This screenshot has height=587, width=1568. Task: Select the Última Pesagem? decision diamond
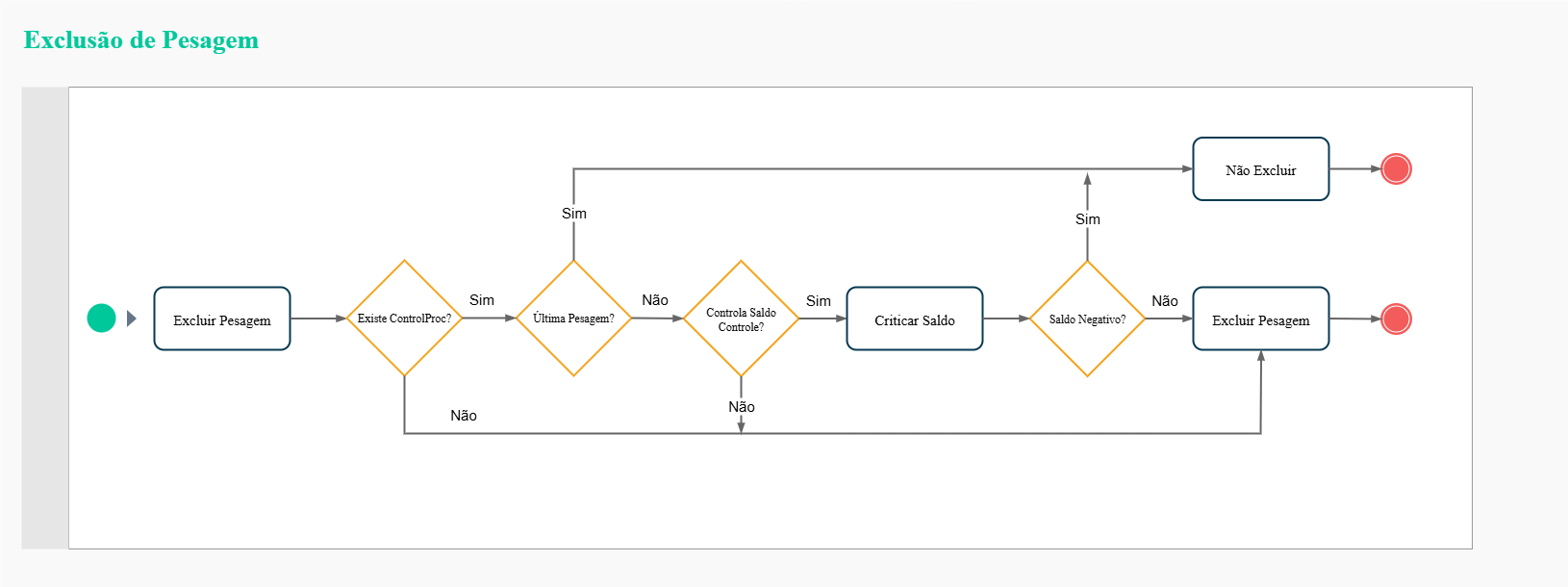[x=573, y=319]
